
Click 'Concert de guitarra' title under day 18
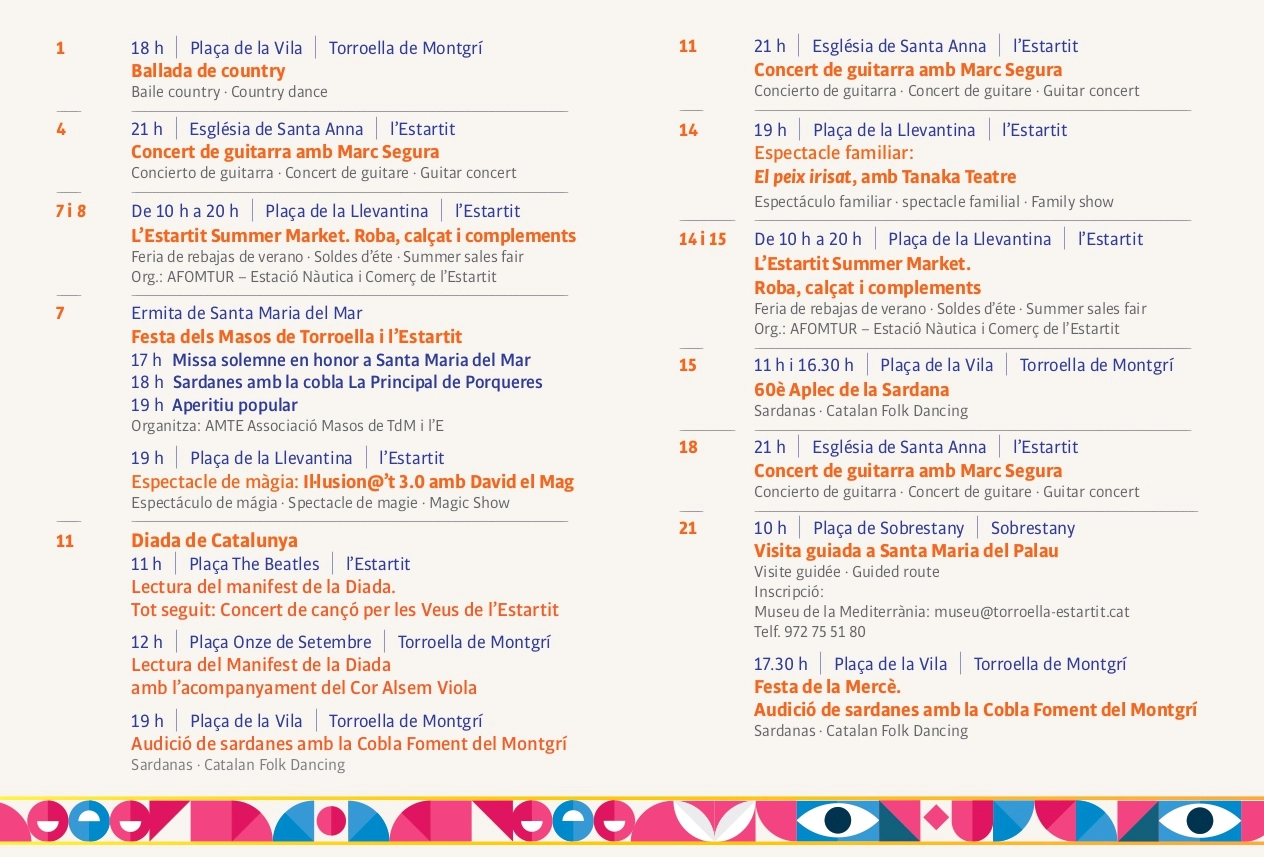point(908,471)
